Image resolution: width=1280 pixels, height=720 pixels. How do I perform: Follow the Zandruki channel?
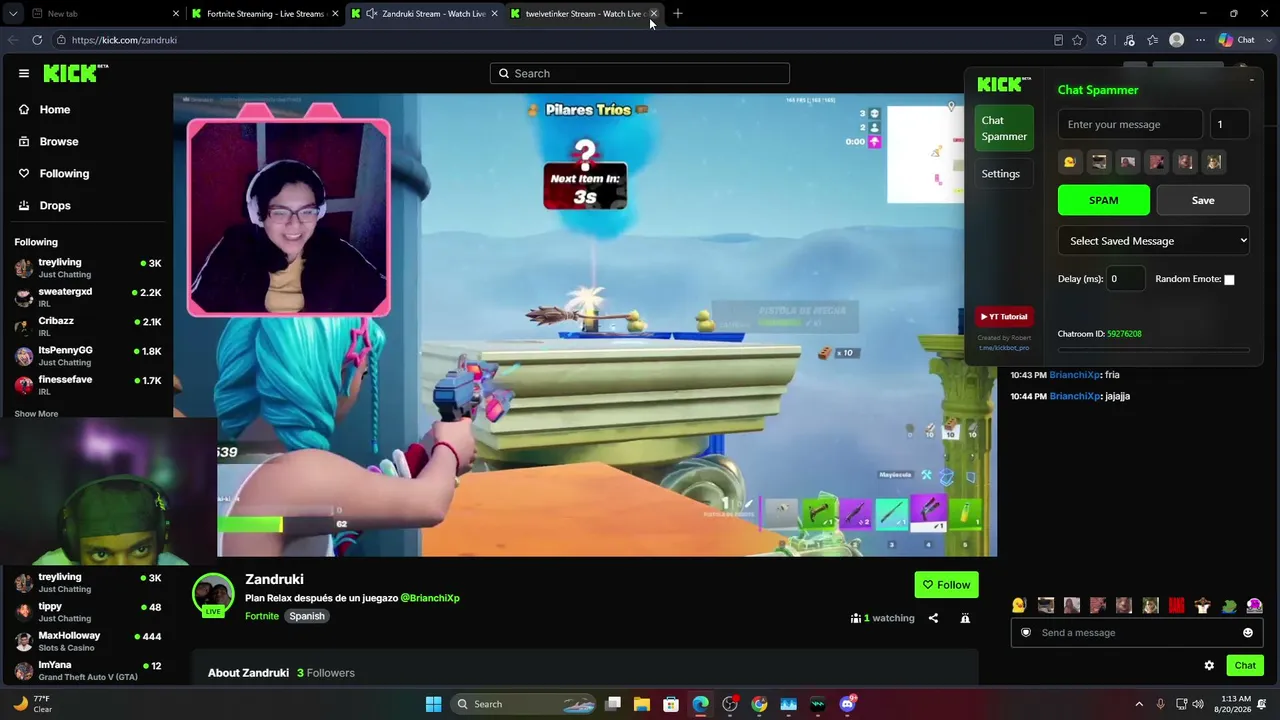(946, 585)
